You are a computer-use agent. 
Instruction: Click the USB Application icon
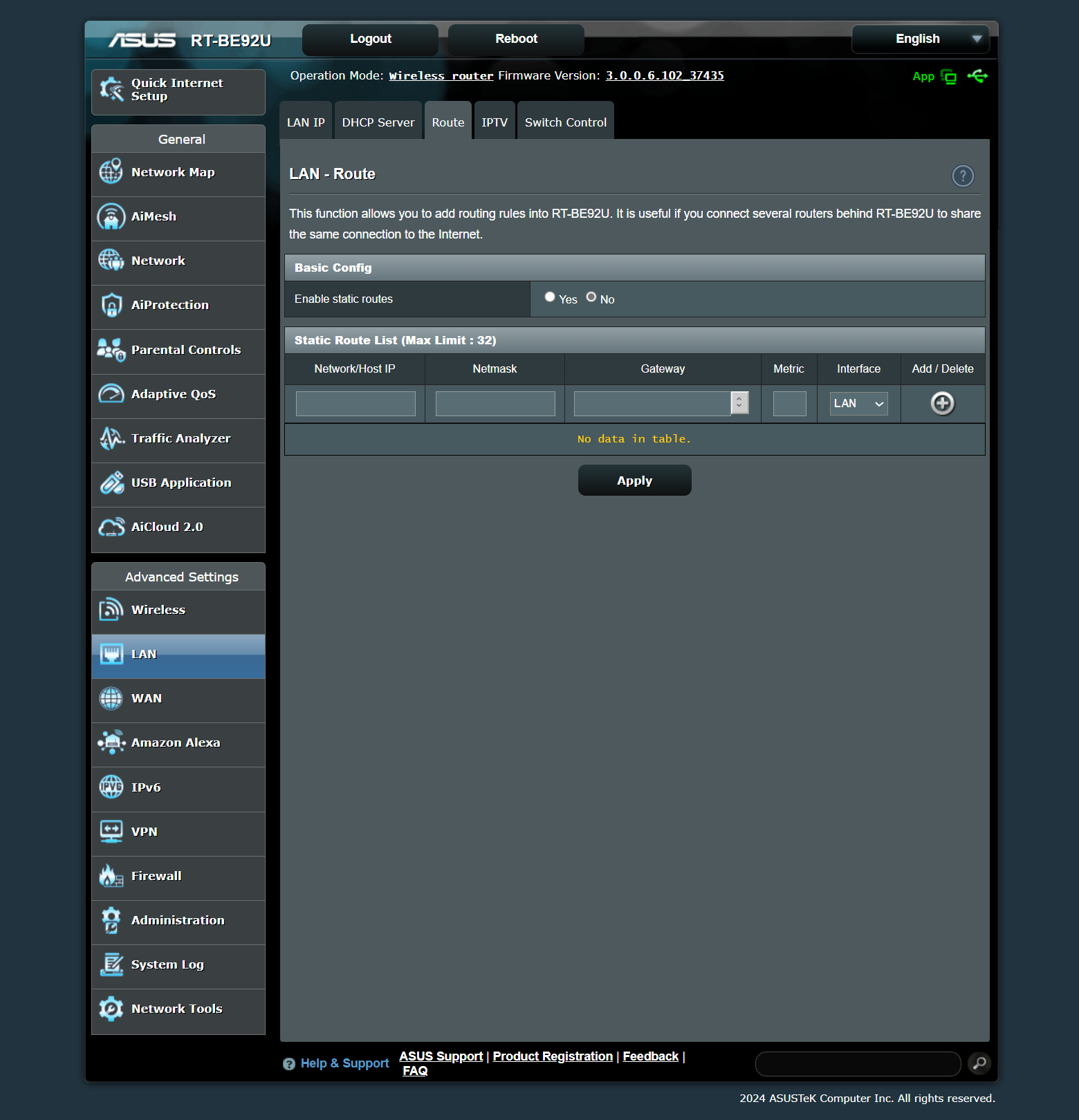(x=111, y=483)
